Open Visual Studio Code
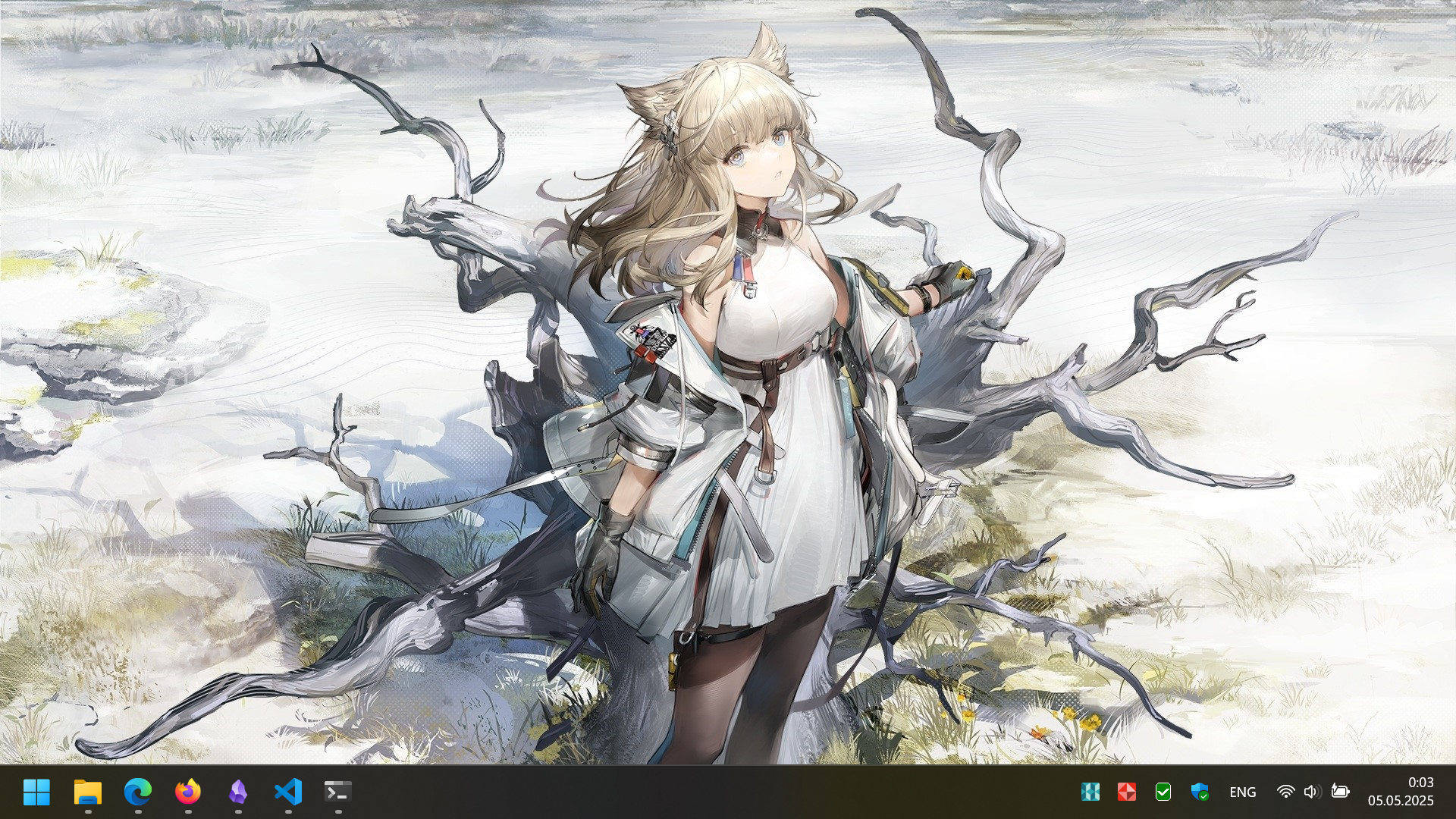1456x819 pixels. [x=288, y=792]
